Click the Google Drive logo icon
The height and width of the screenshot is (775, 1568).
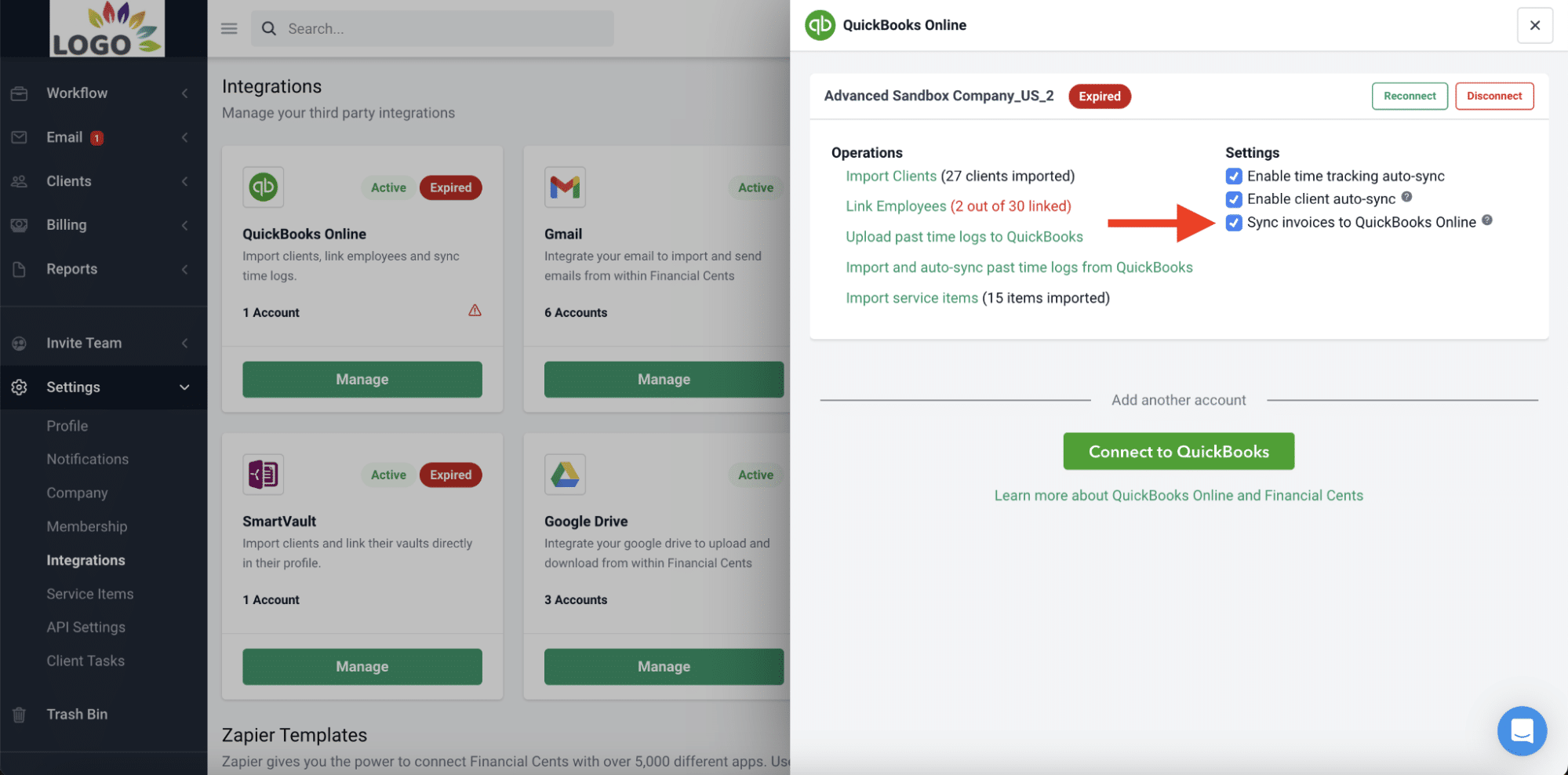pos(565,474)
